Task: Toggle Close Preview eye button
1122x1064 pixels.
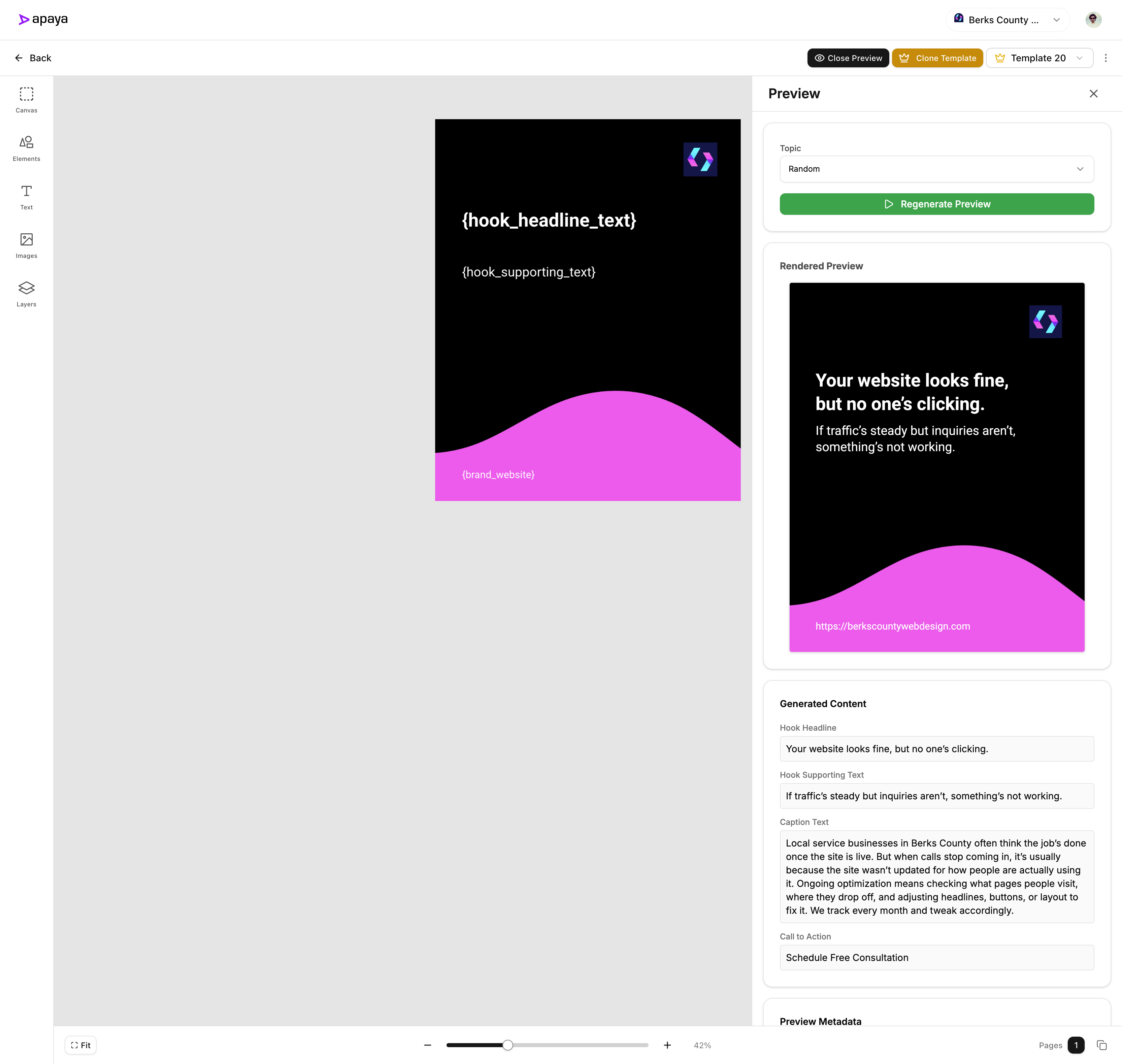Action: pyautogui.click(x=848, y=58)
